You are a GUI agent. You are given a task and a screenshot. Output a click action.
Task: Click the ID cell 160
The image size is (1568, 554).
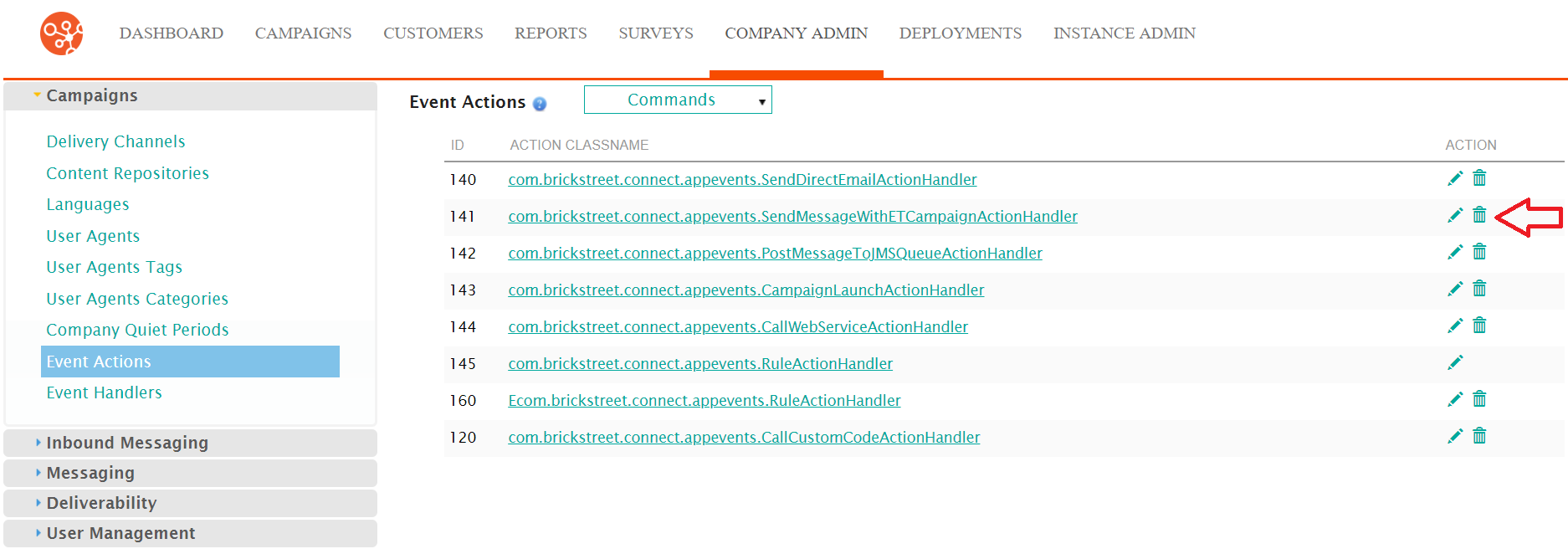tap(463, 400)
